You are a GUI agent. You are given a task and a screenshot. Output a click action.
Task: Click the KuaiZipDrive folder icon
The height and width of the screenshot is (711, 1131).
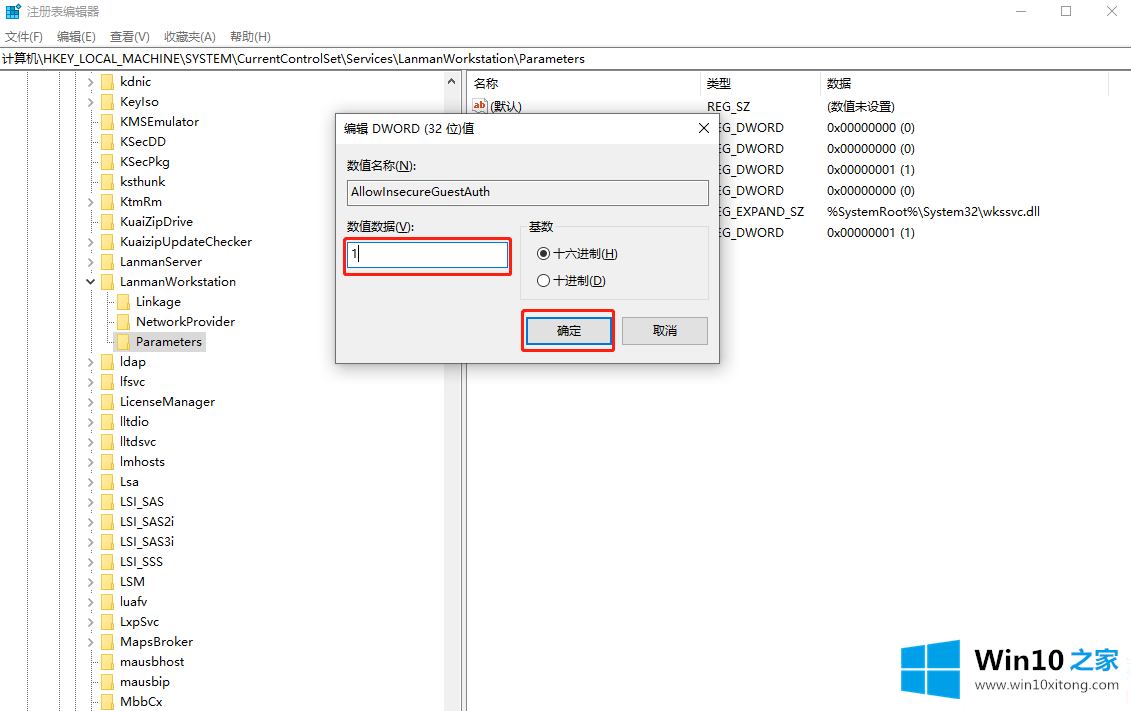tap(107, 222)
